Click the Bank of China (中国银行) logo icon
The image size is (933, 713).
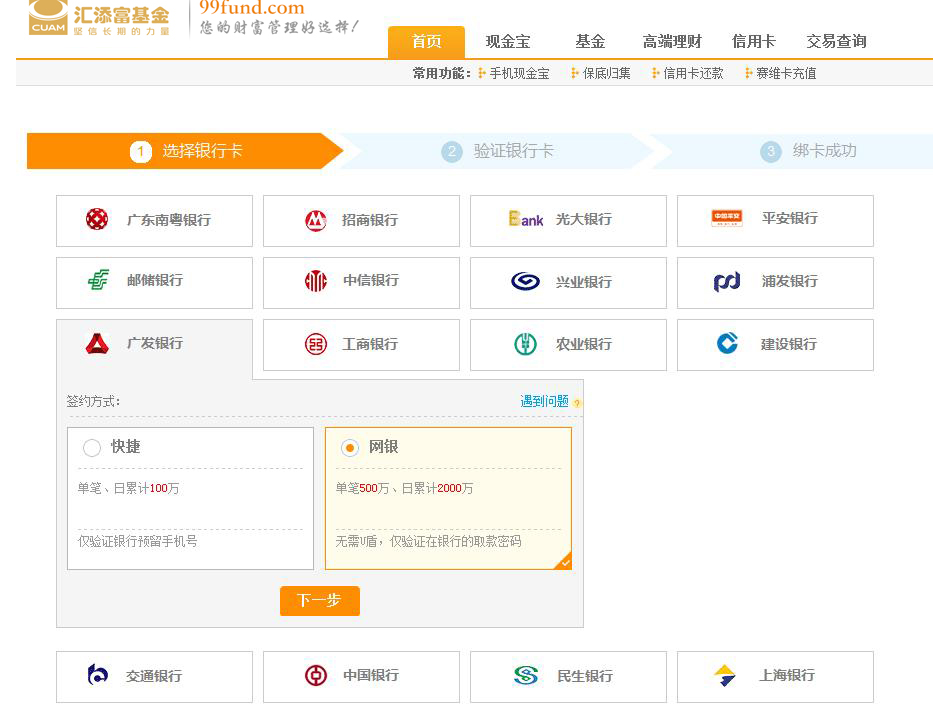tap(316, 676)
